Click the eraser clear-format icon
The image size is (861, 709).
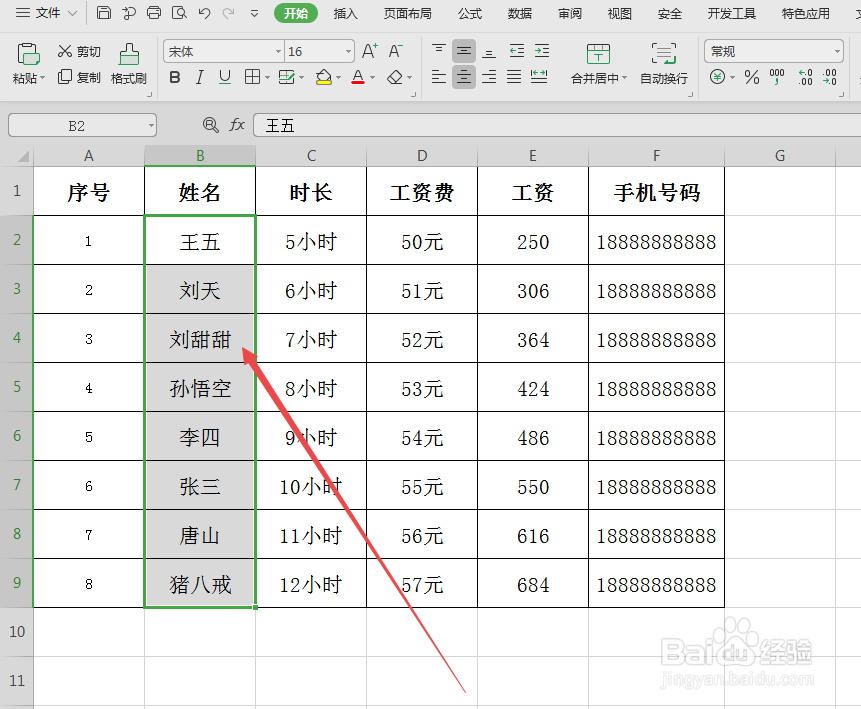[x=395, y=77]
